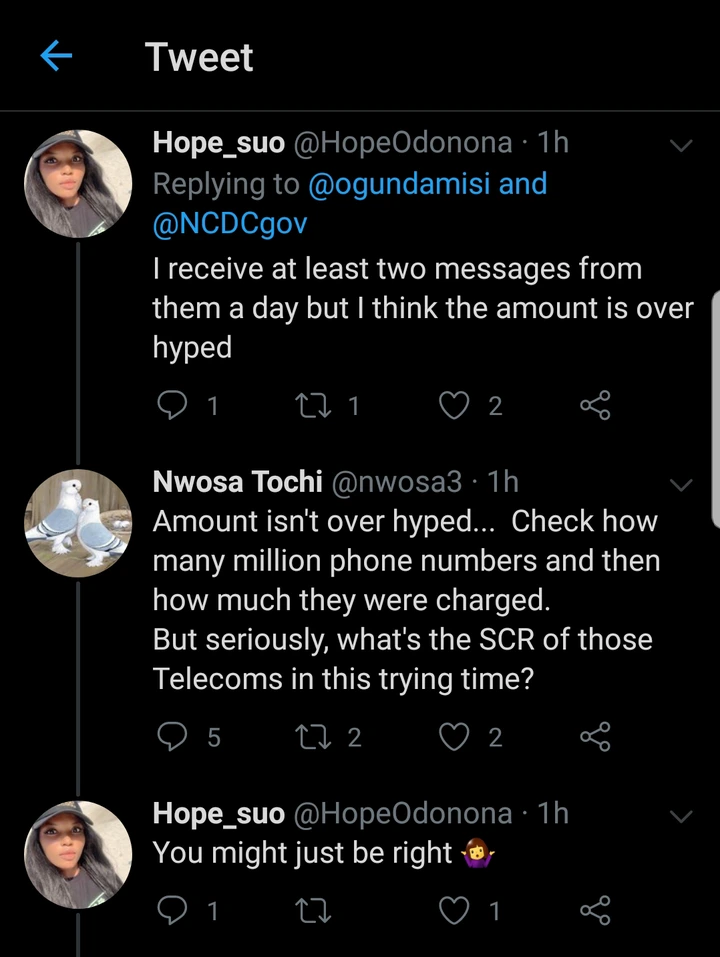Like Hope_suo's over hyped tweet
Screen dimensions: 720x957
tap(455, 405)
